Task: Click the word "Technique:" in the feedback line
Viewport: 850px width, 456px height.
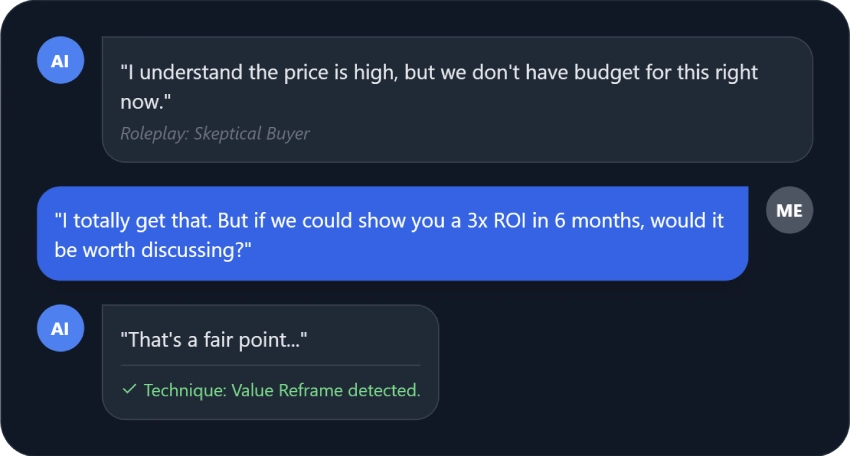Action: click(x=185, y=390)
